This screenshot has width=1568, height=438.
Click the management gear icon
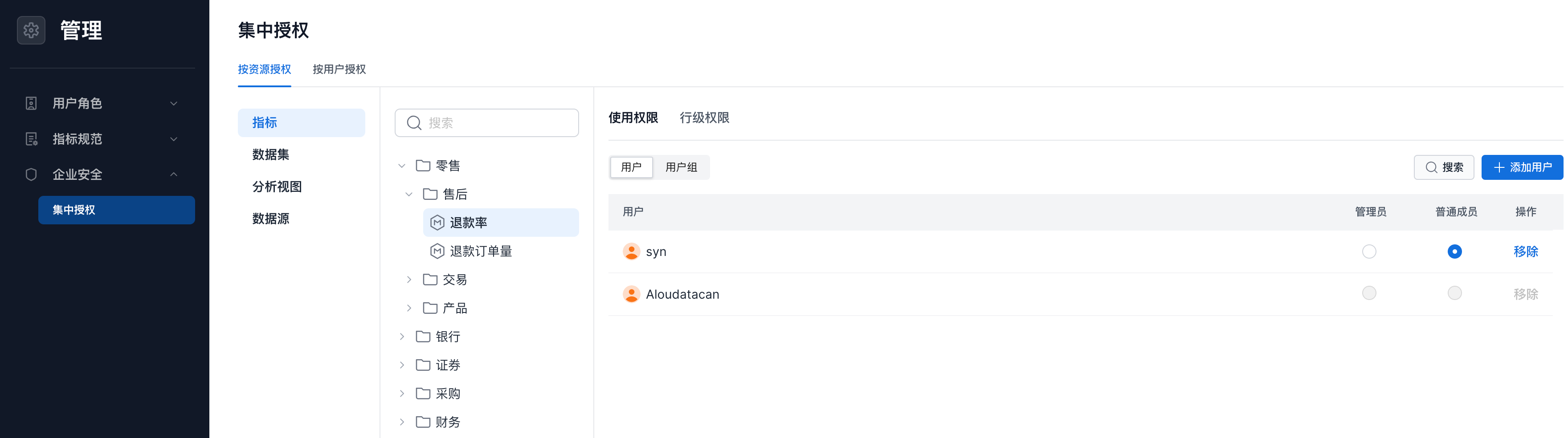[31, 30]
